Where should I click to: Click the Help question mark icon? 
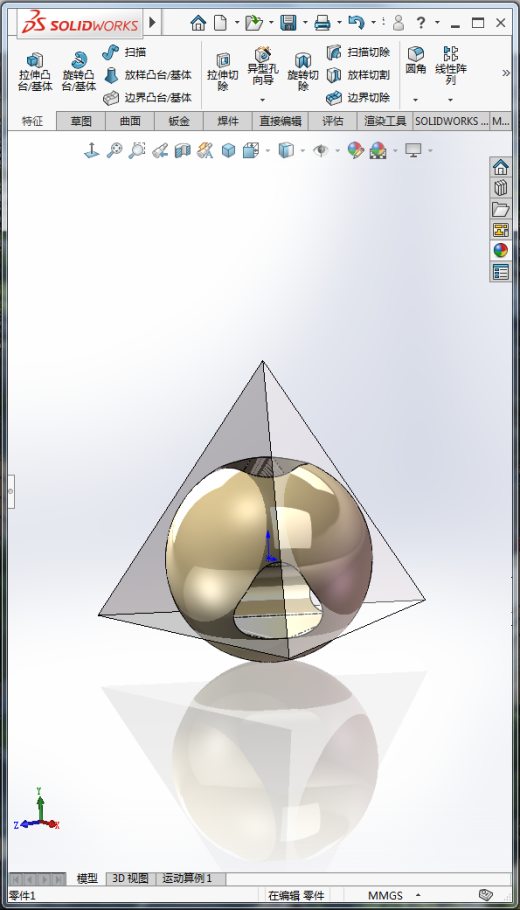coord(421,23)
